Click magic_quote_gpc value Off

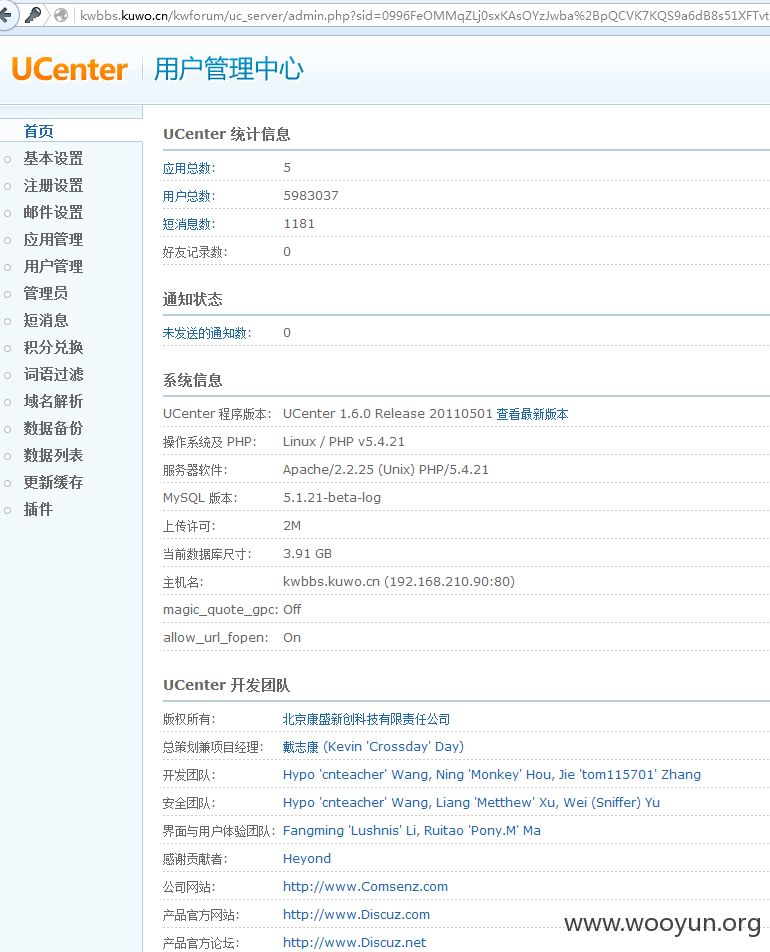(x=291, y=609)
